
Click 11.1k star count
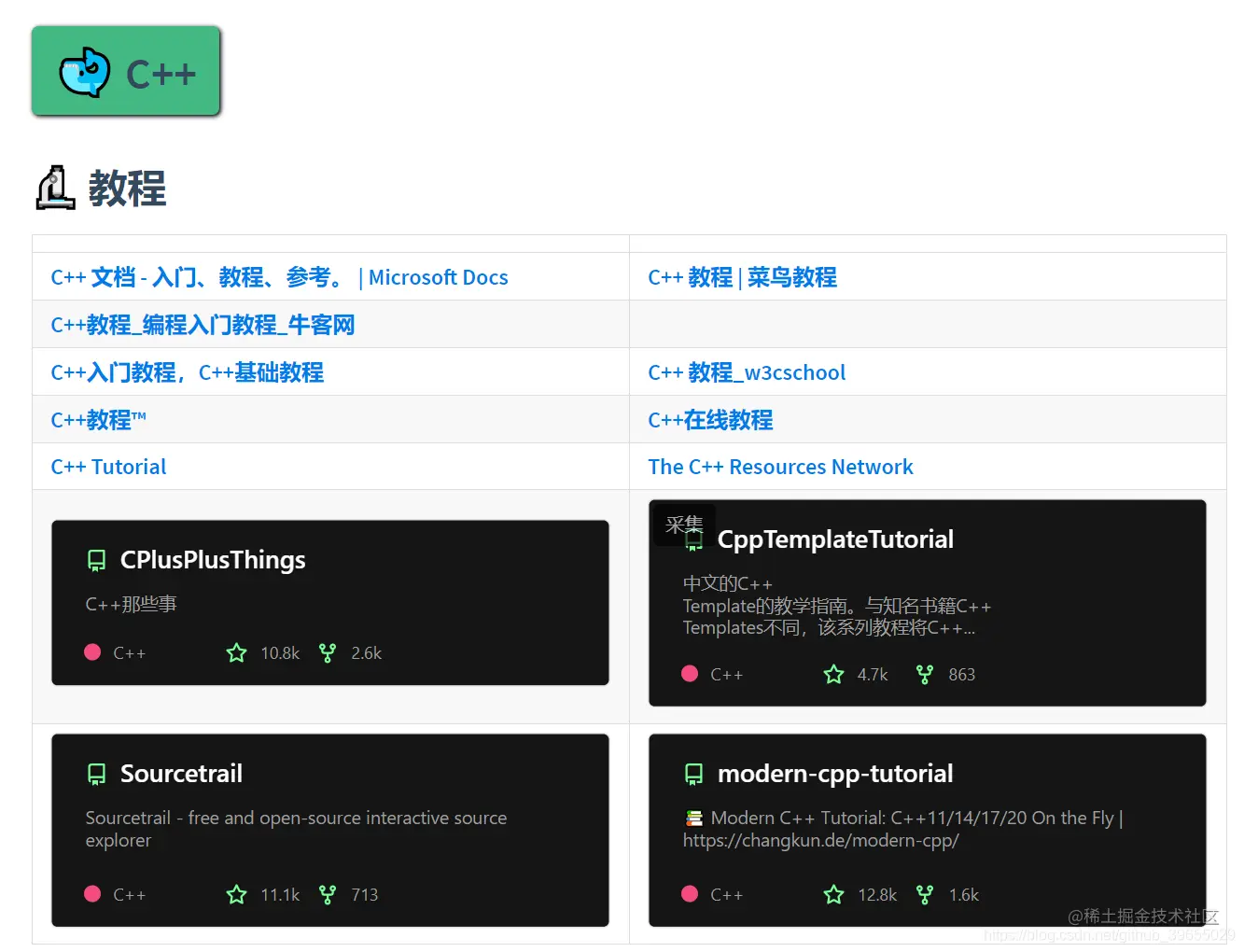click(280, 895)
